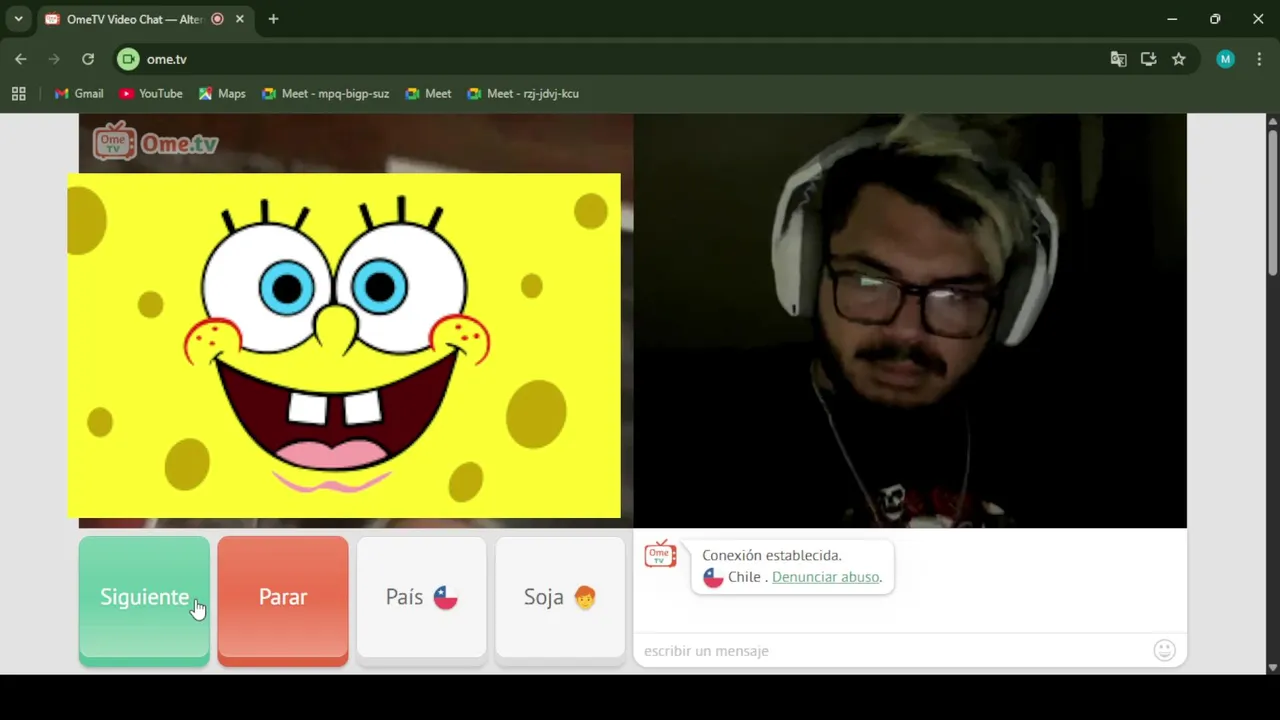Viewport: 1280px width, 720px height.
Task: Click the Siguiente button
Action: tap(144, 601)
